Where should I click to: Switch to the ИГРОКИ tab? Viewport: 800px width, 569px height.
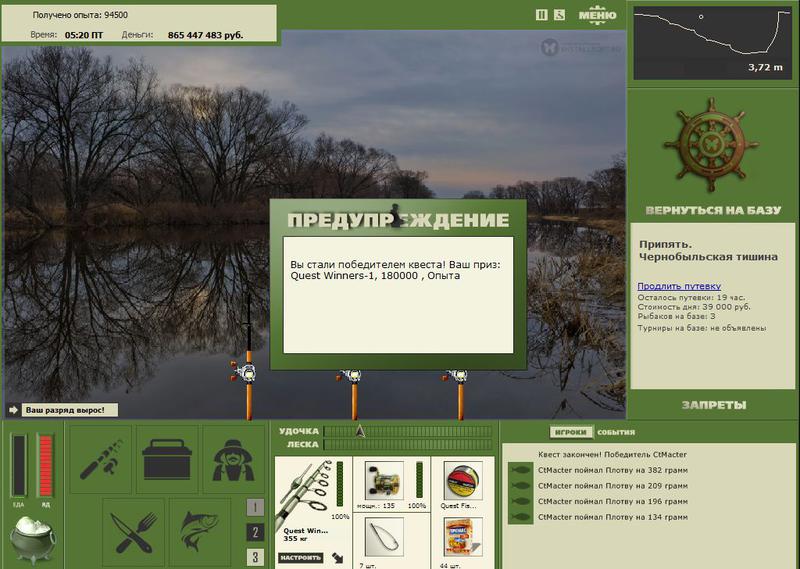point(570,432)
